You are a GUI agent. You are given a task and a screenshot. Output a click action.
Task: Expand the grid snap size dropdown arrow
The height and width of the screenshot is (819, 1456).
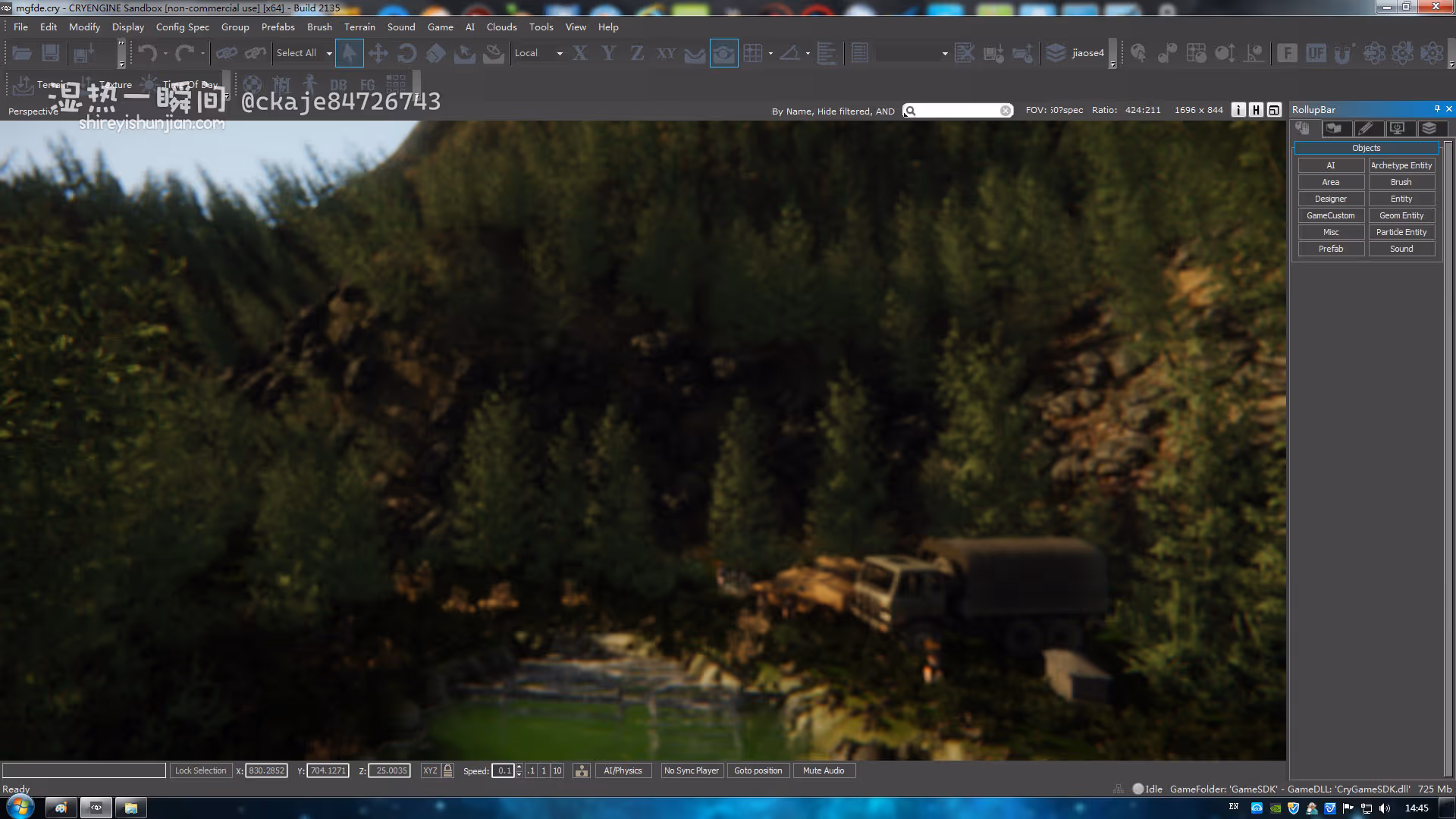click(770, 54)
